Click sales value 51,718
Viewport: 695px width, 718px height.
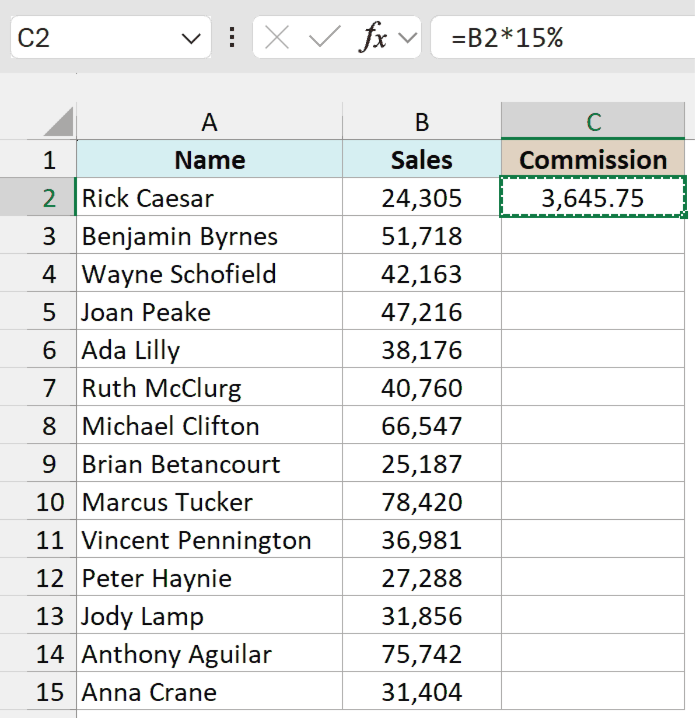422,235
